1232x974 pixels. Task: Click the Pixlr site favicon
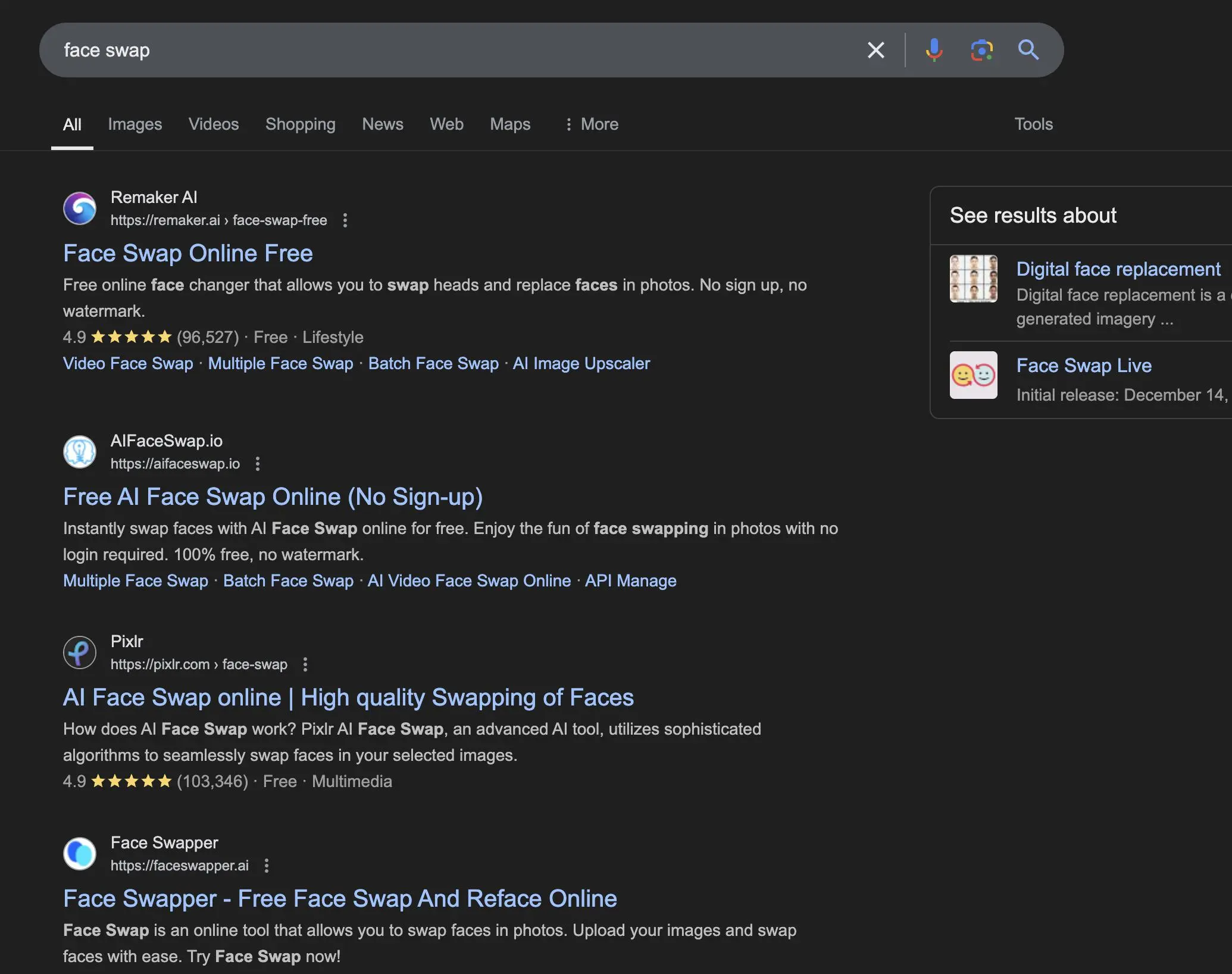80,653
